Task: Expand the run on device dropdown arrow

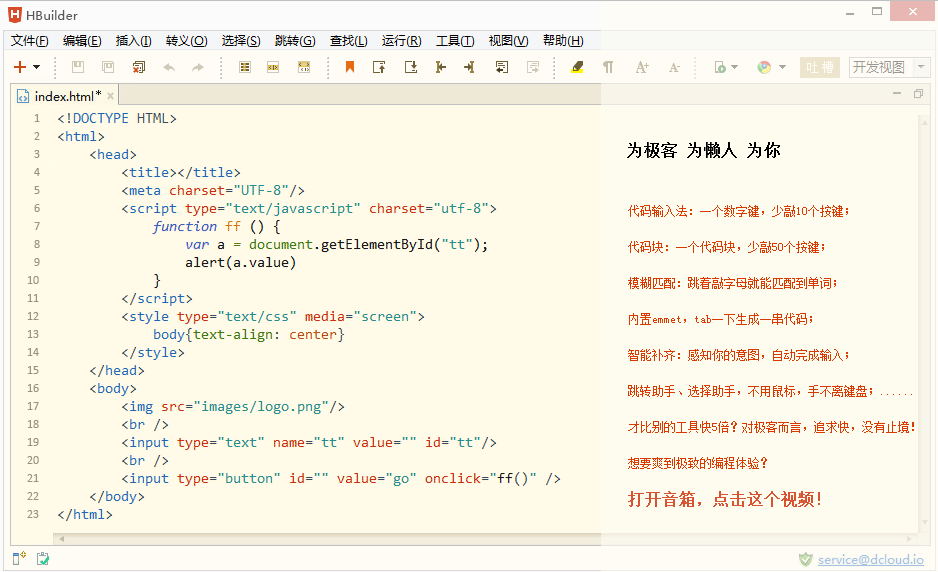Action: pyautogui.click(x=735, y=67)
